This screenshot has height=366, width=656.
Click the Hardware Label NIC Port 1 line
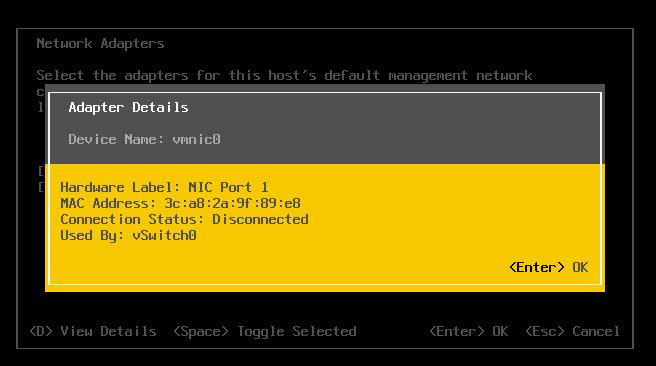pyautogui.click(x=164, y=187)
